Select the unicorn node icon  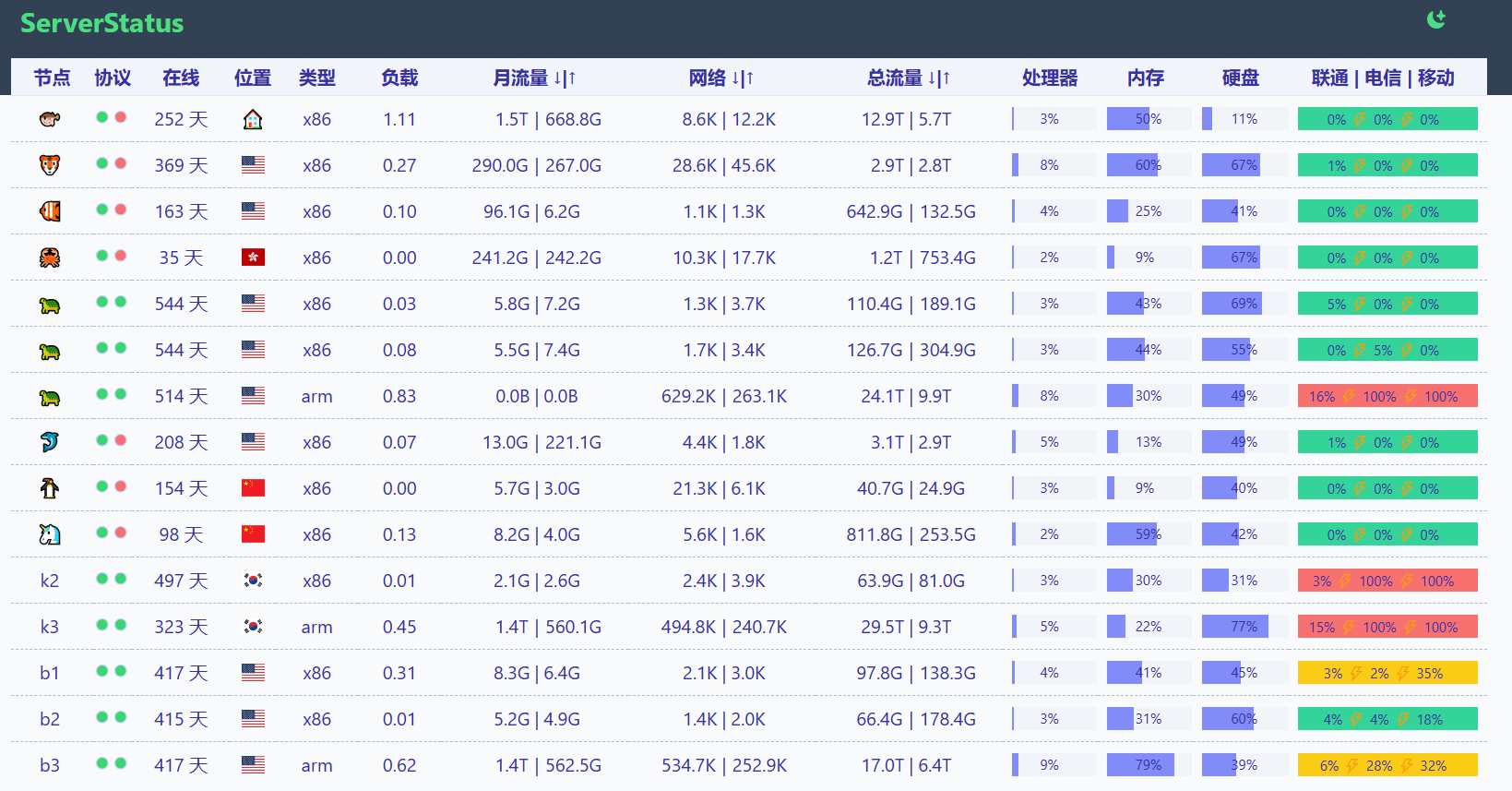pyautogui.click(x=50, y=534)
